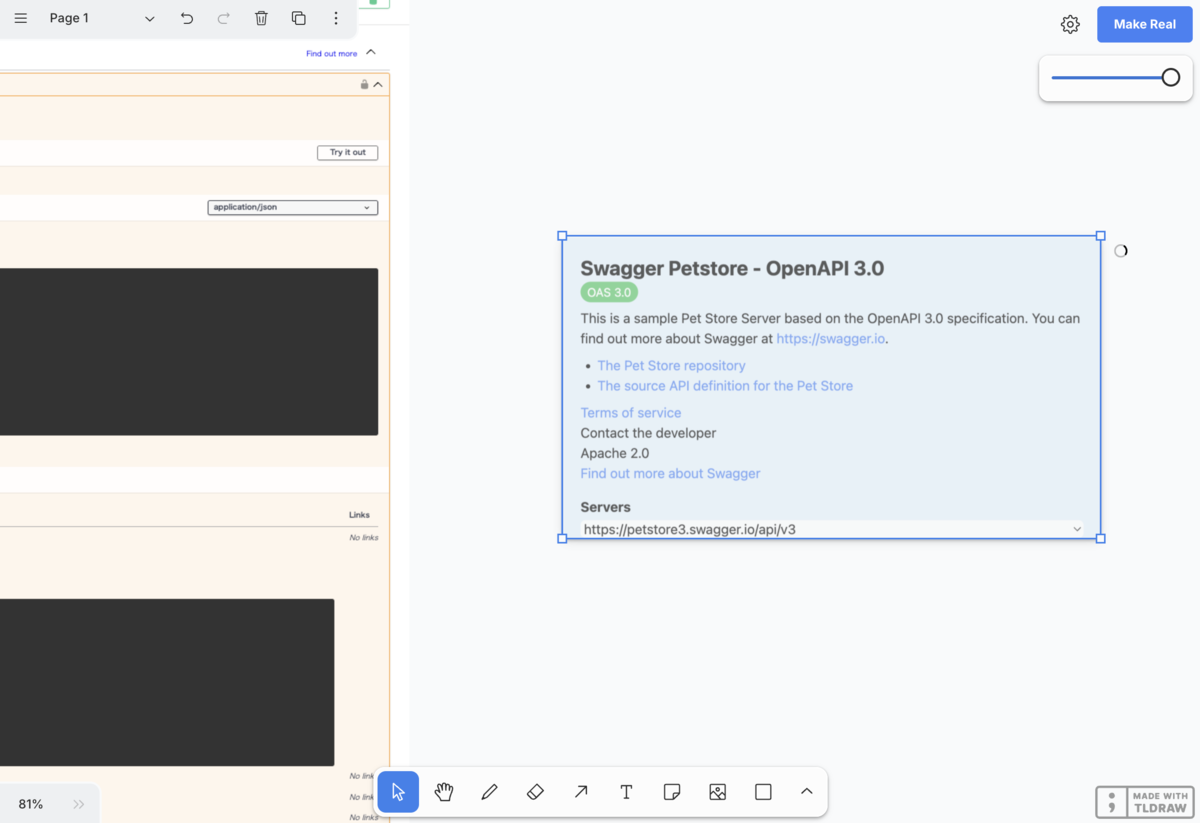
Task: Open the more options vertical dots menu
Action: pos(336,18)
